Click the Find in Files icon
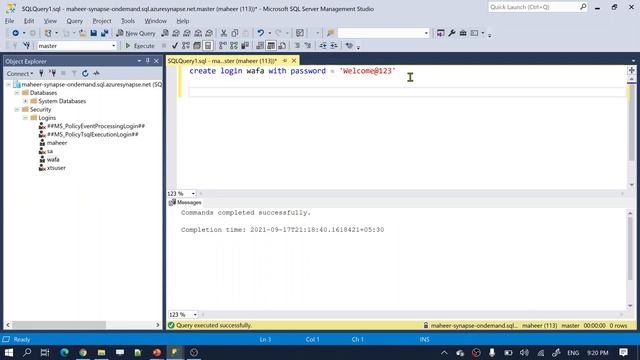 (x=331, y=33)
